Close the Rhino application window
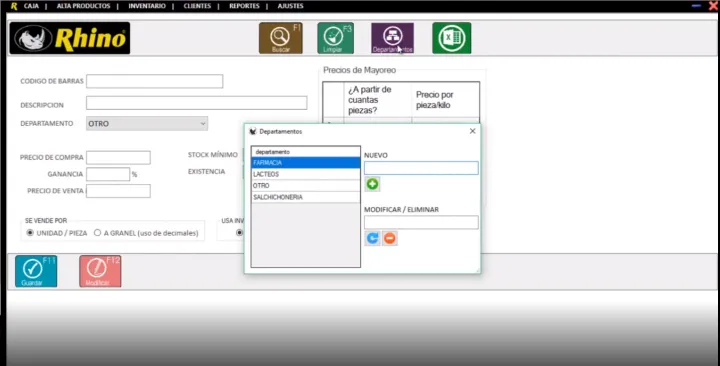 pyautogui.click(x=714, y=6)
